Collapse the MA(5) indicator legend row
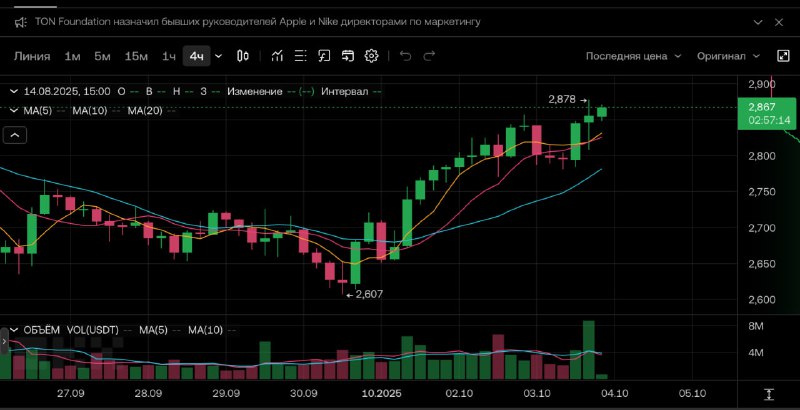 click(14, 110)
